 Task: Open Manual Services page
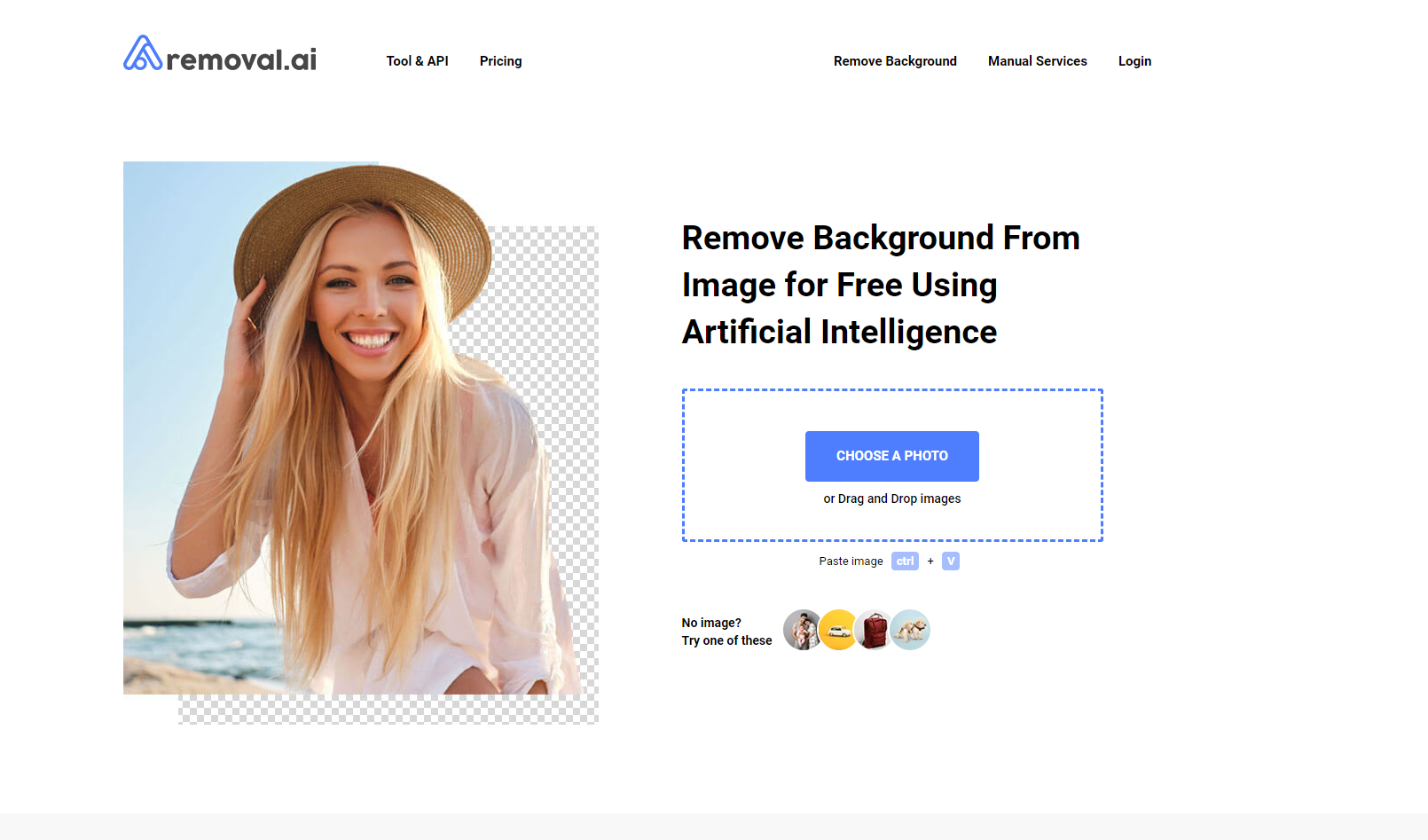1037,61
